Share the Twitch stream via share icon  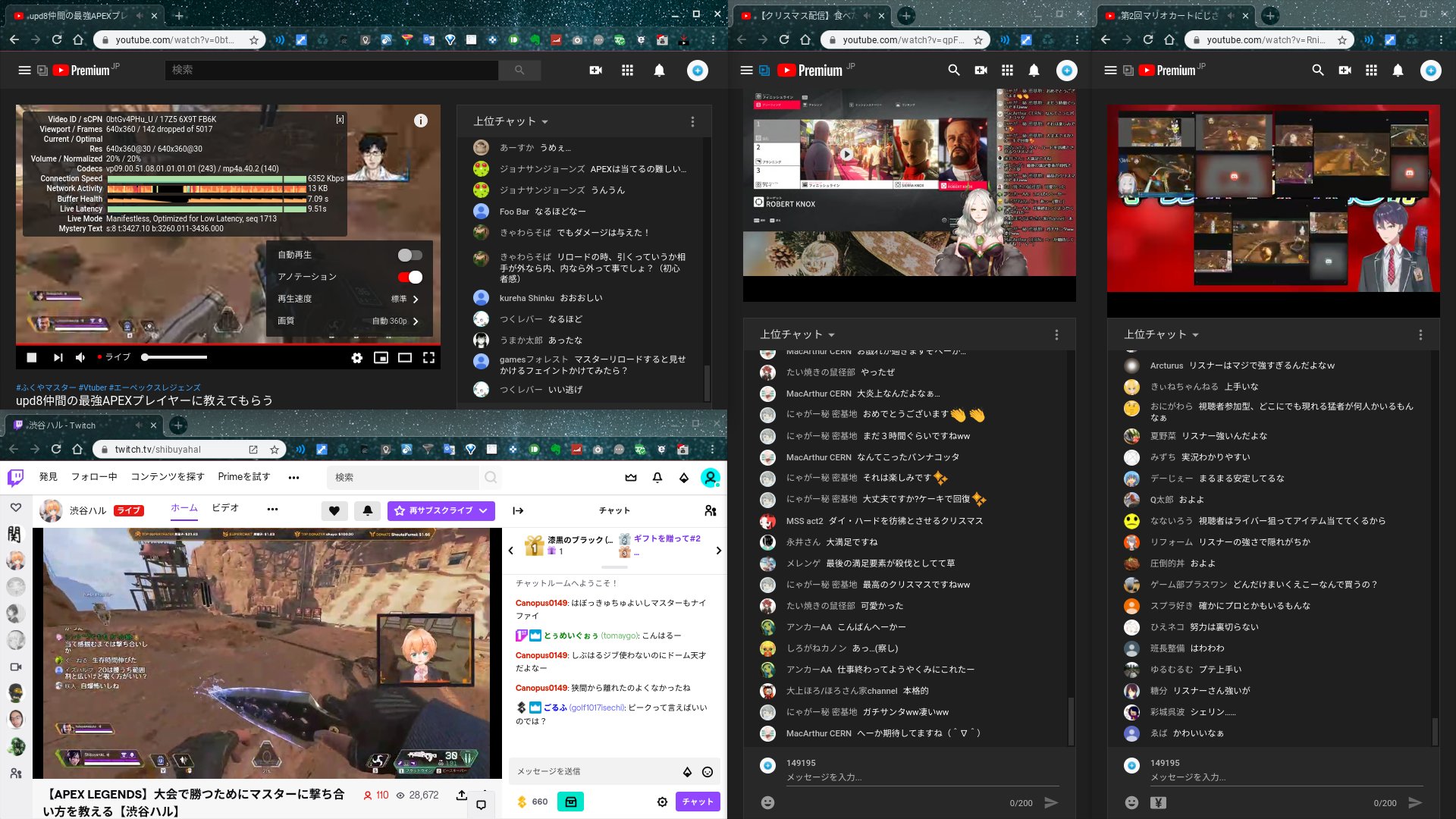(461, 795)
